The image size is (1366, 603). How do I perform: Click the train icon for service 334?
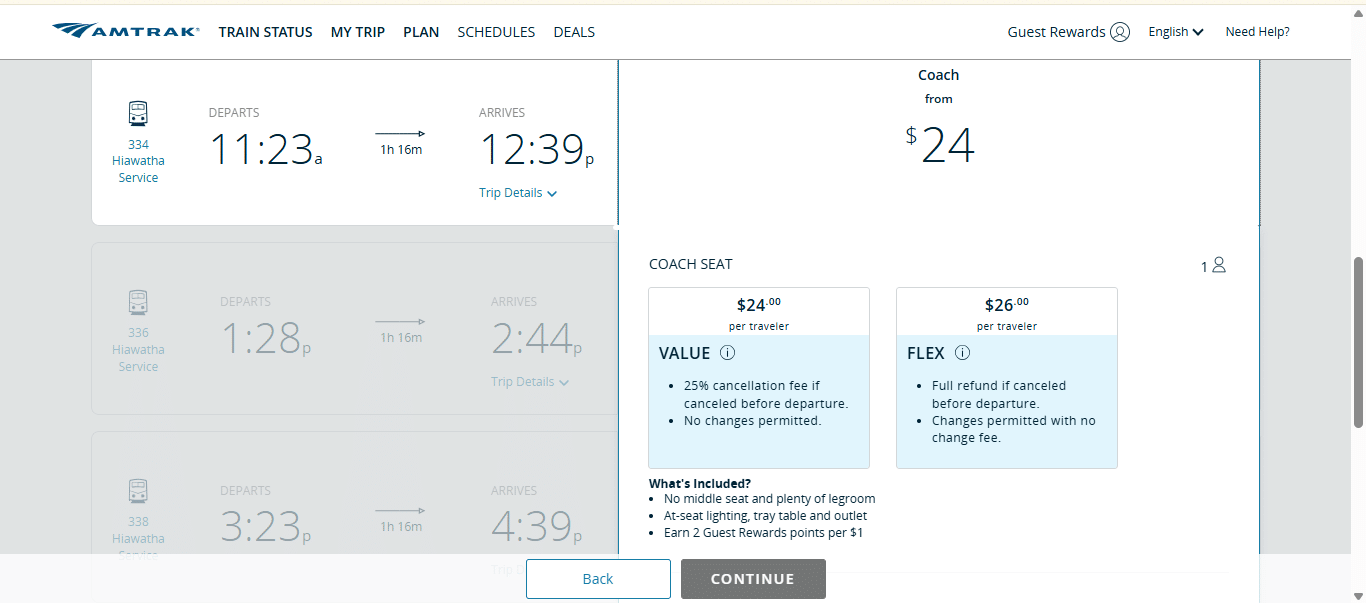point(137,112)
